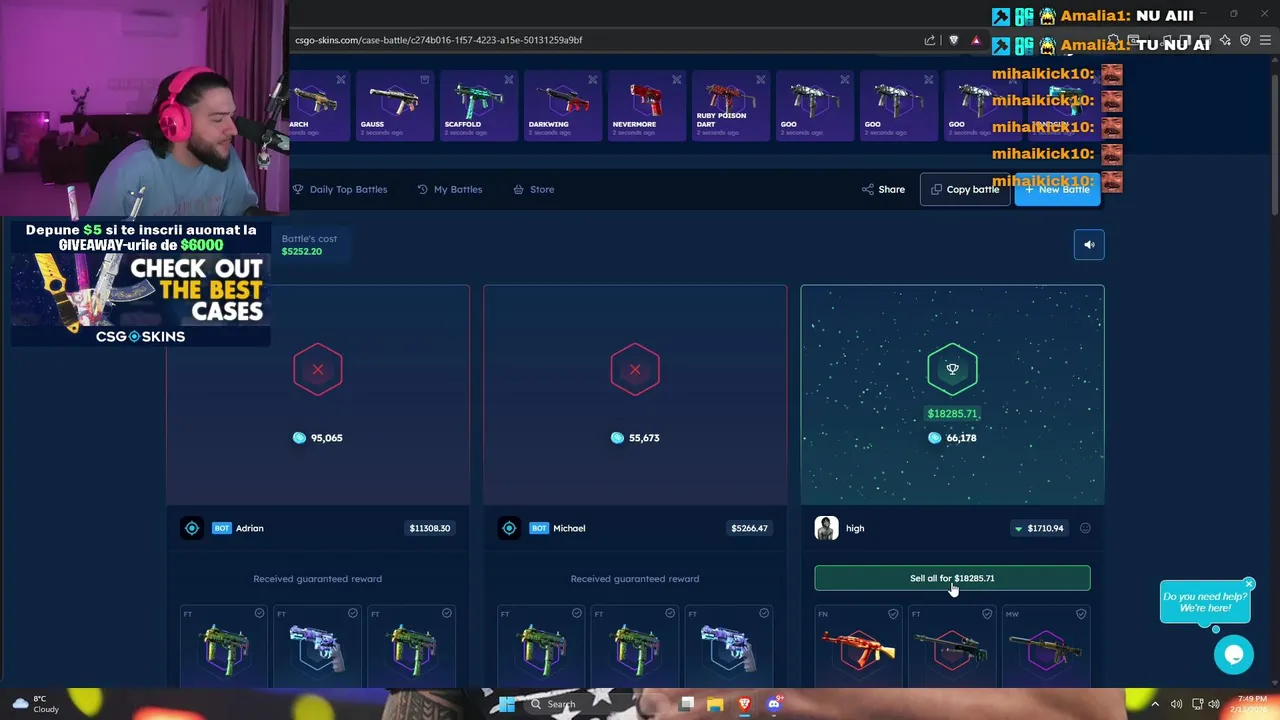1280x720 pixels.
Task: Click Adrian's red X loser icon
Action: (x=318, y=369)
